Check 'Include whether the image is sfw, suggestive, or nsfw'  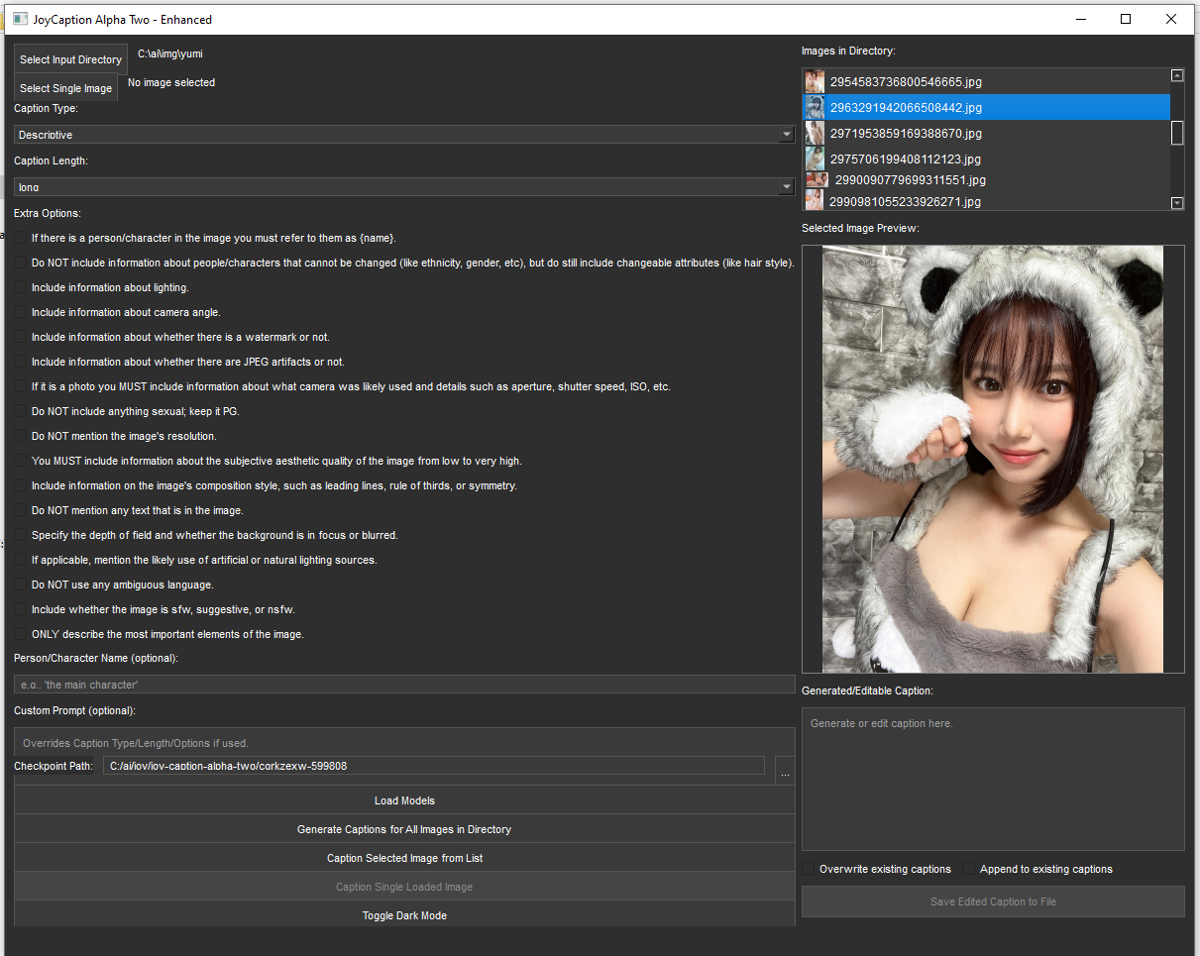(19, 609)
